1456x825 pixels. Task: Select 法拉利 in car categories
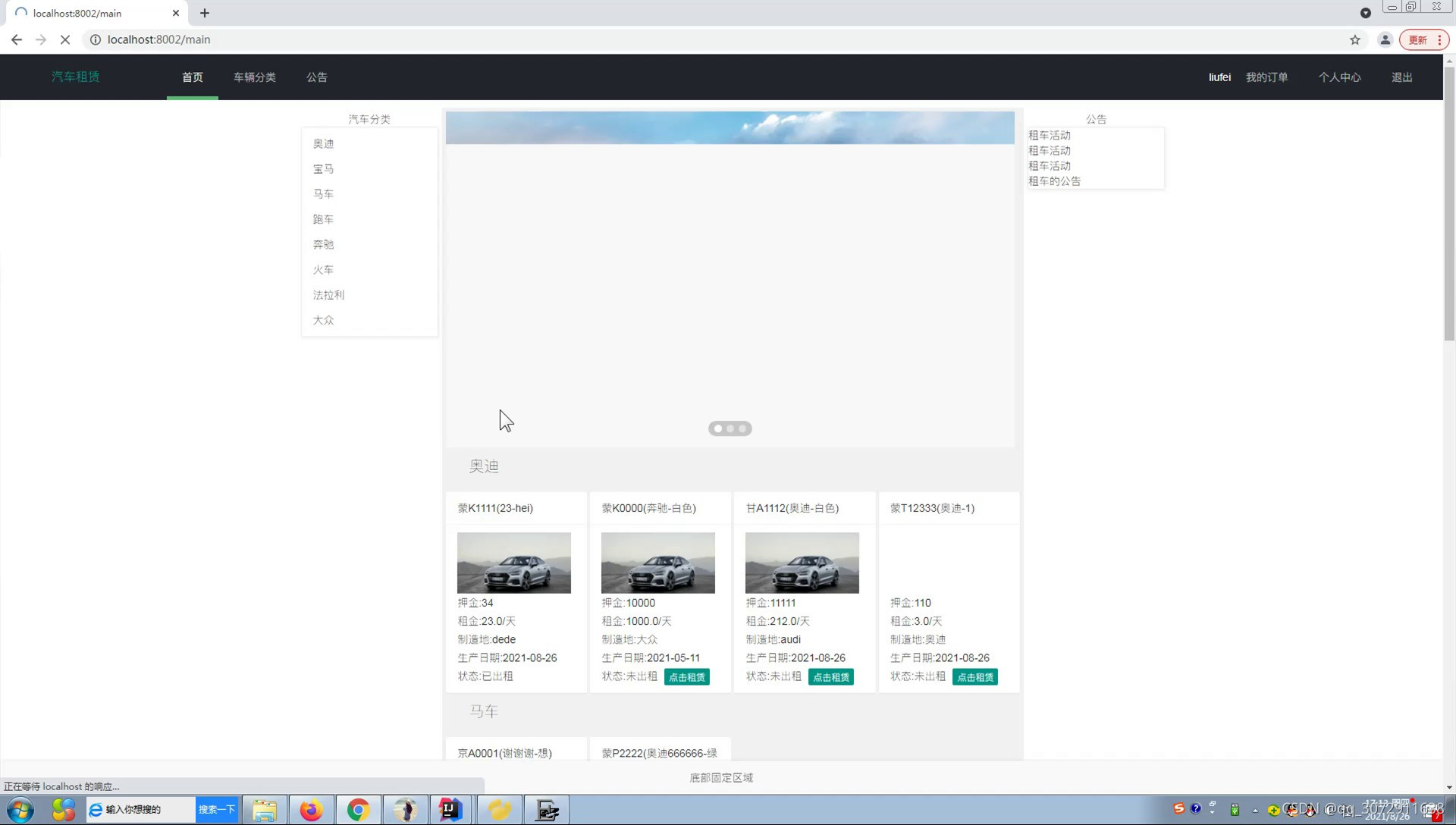[x=328, y=294]
